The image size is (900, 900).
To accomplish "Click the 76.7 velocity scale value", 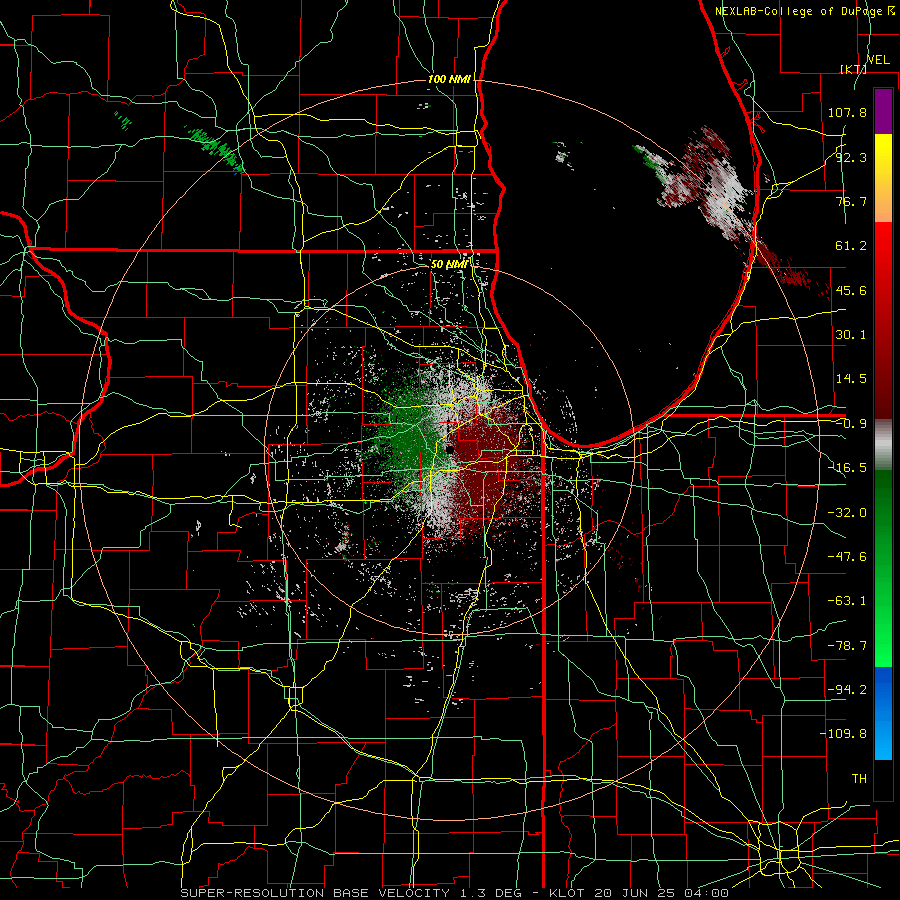I will point(851,201).
